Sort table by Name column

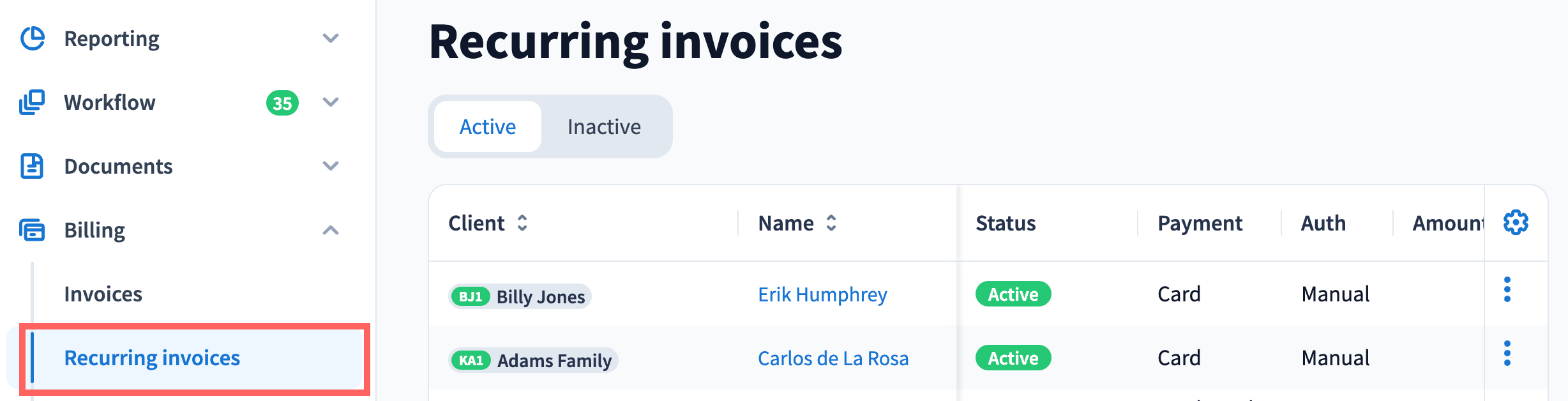(831, 223)
